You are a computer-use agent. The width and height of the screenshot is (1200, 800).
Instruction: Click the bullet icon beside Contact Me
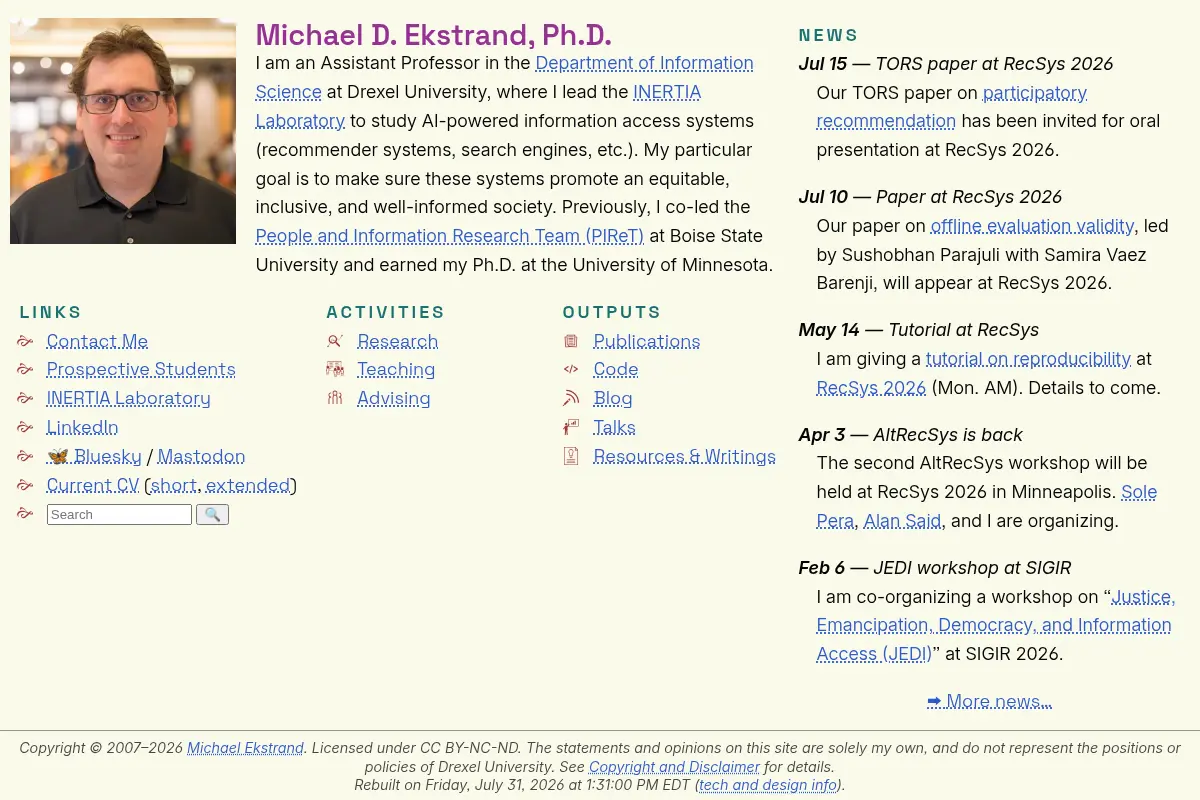tap(25, 341)
